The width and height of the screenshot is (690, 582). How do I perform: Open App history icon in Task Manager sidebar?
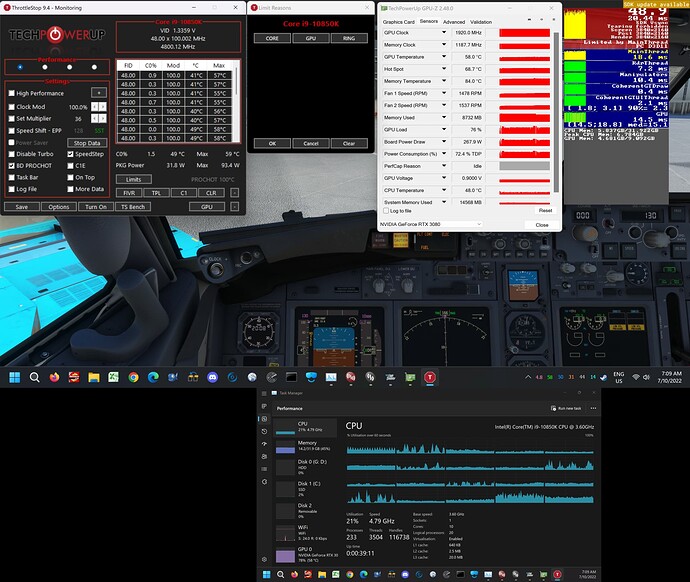pos(264,432)
